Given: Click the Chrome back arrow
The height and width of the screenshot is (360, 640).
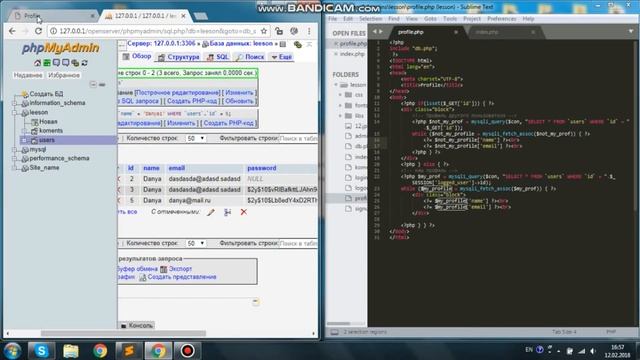Looking at the screenshot, I should 12,31.
